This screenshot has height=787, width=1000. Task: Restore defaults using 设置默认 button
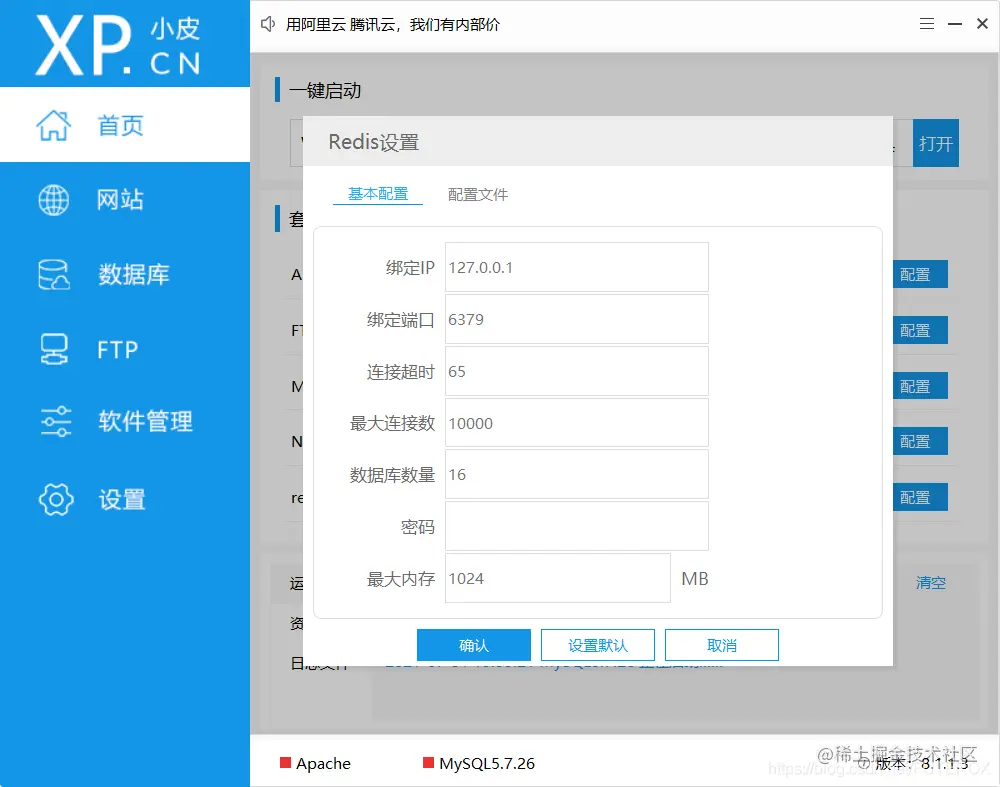pos(597,644)
